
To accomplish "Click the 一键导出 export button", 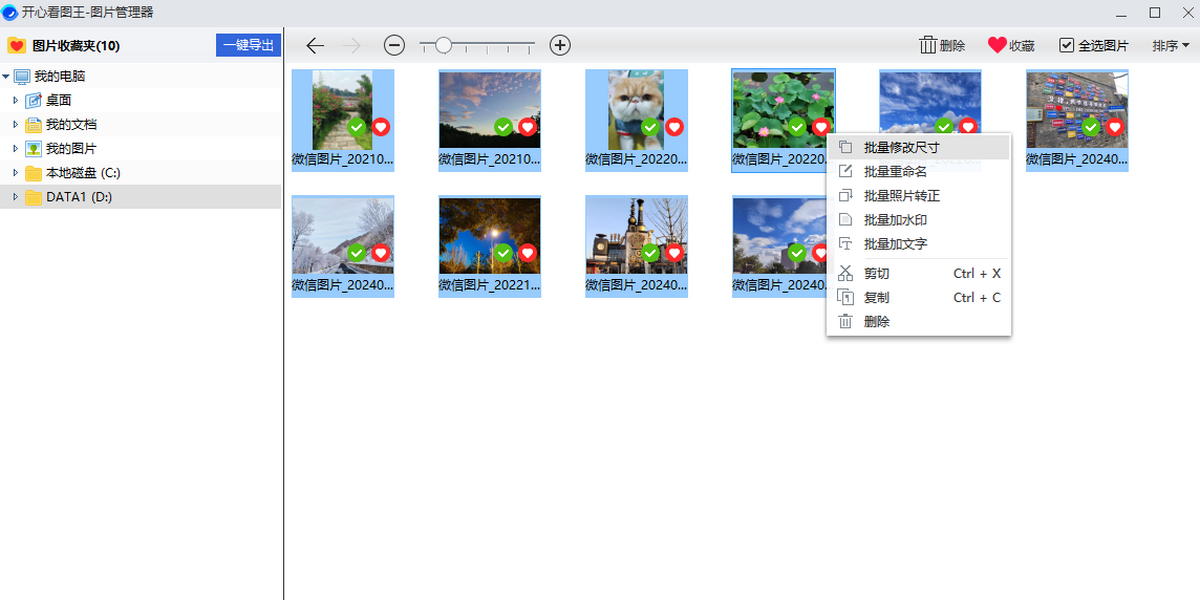I will click(x=248, y=45).
